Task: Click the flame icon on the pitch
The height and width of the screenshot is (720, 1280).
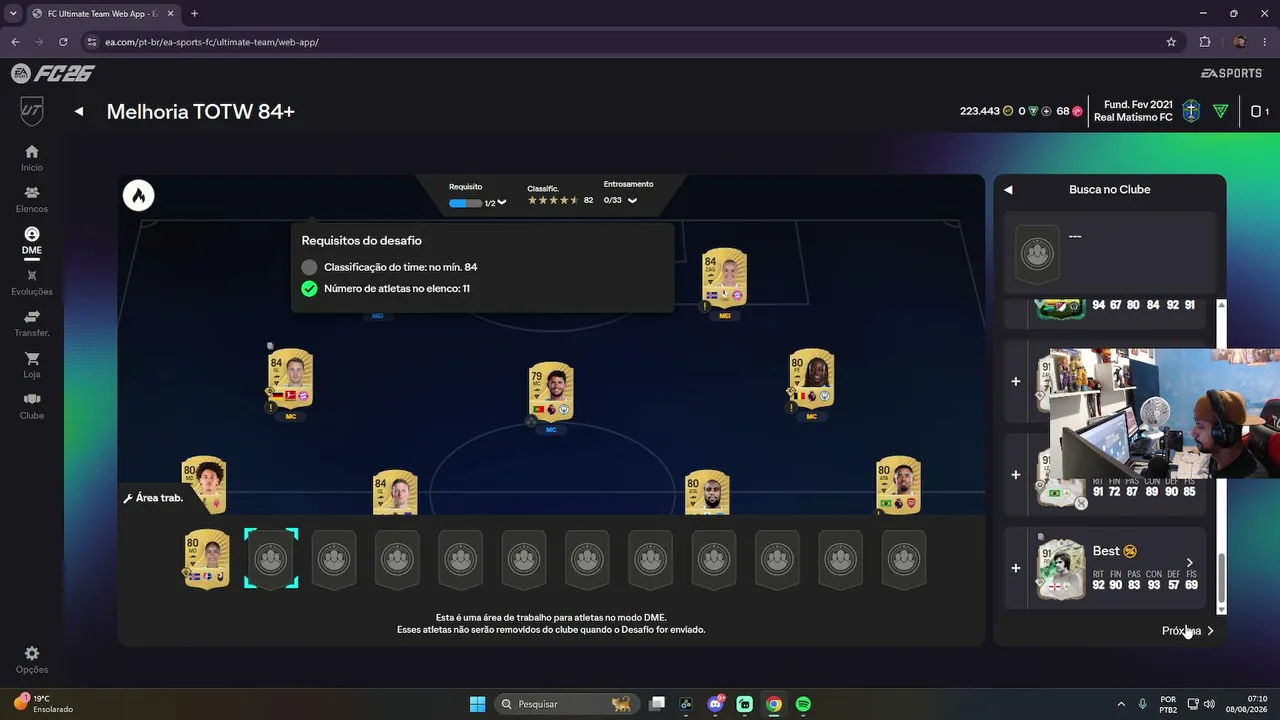Action: 139,195
